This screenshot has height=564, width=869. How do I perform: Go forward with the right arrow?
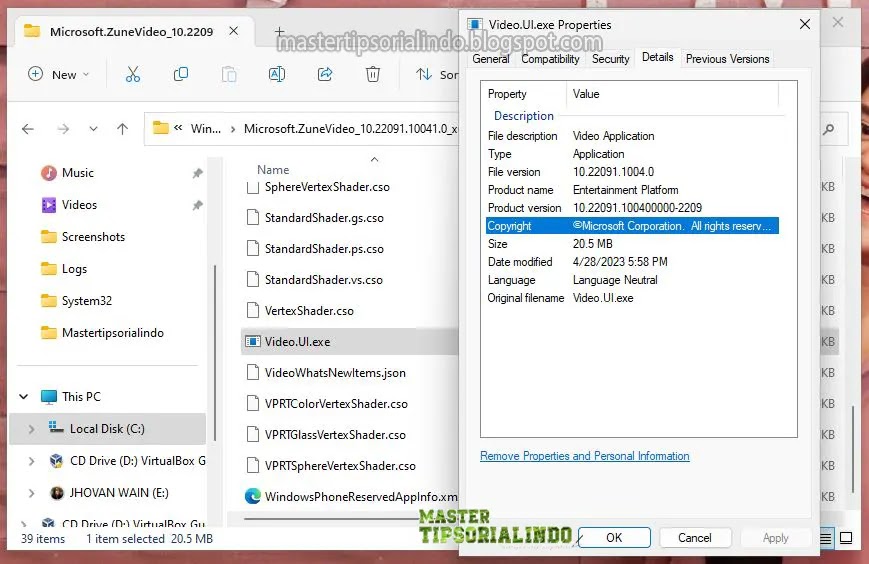[63, 129]
